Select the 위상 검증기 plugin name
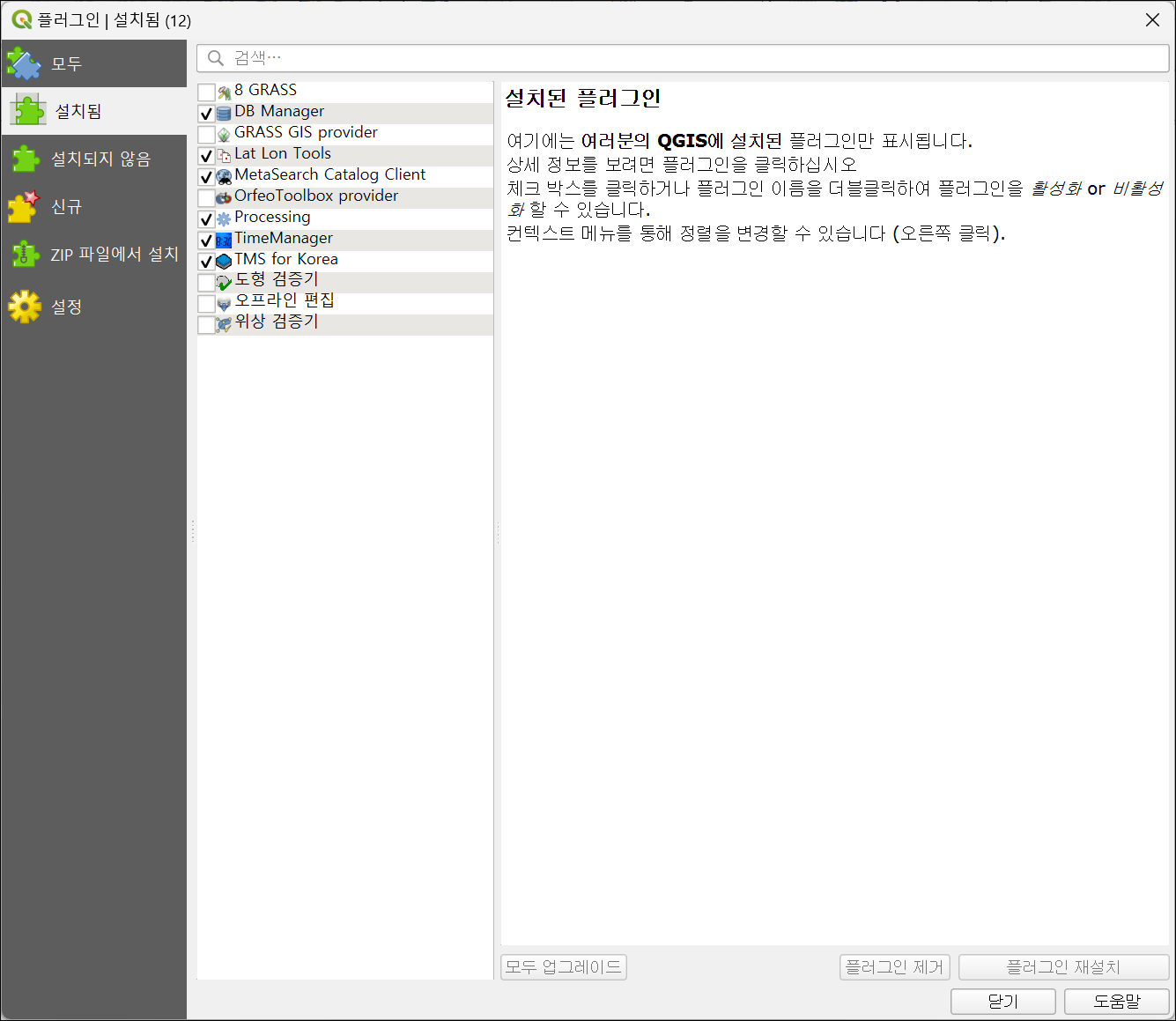 (x=277, y=322)
